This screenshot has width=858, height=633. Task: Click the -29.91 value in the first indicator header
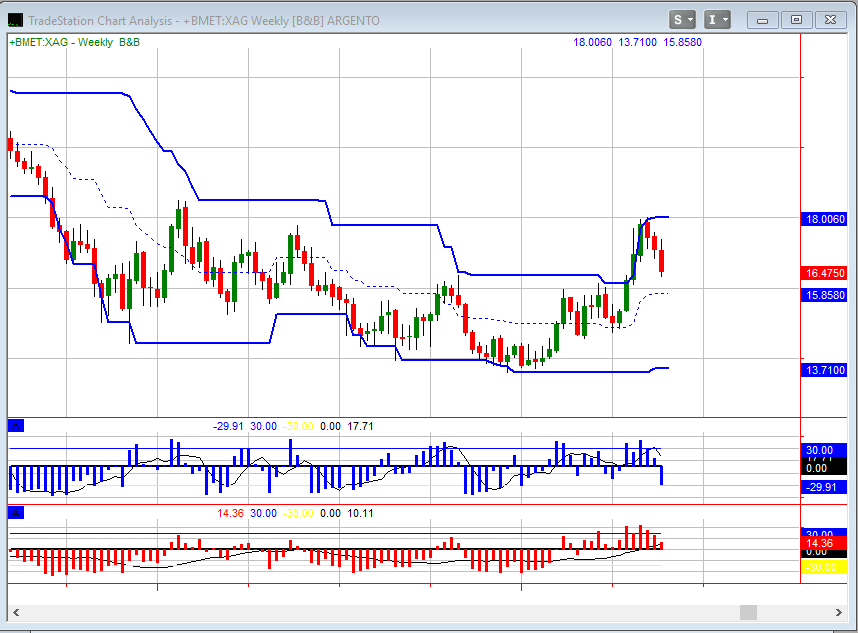click(228, 426)
